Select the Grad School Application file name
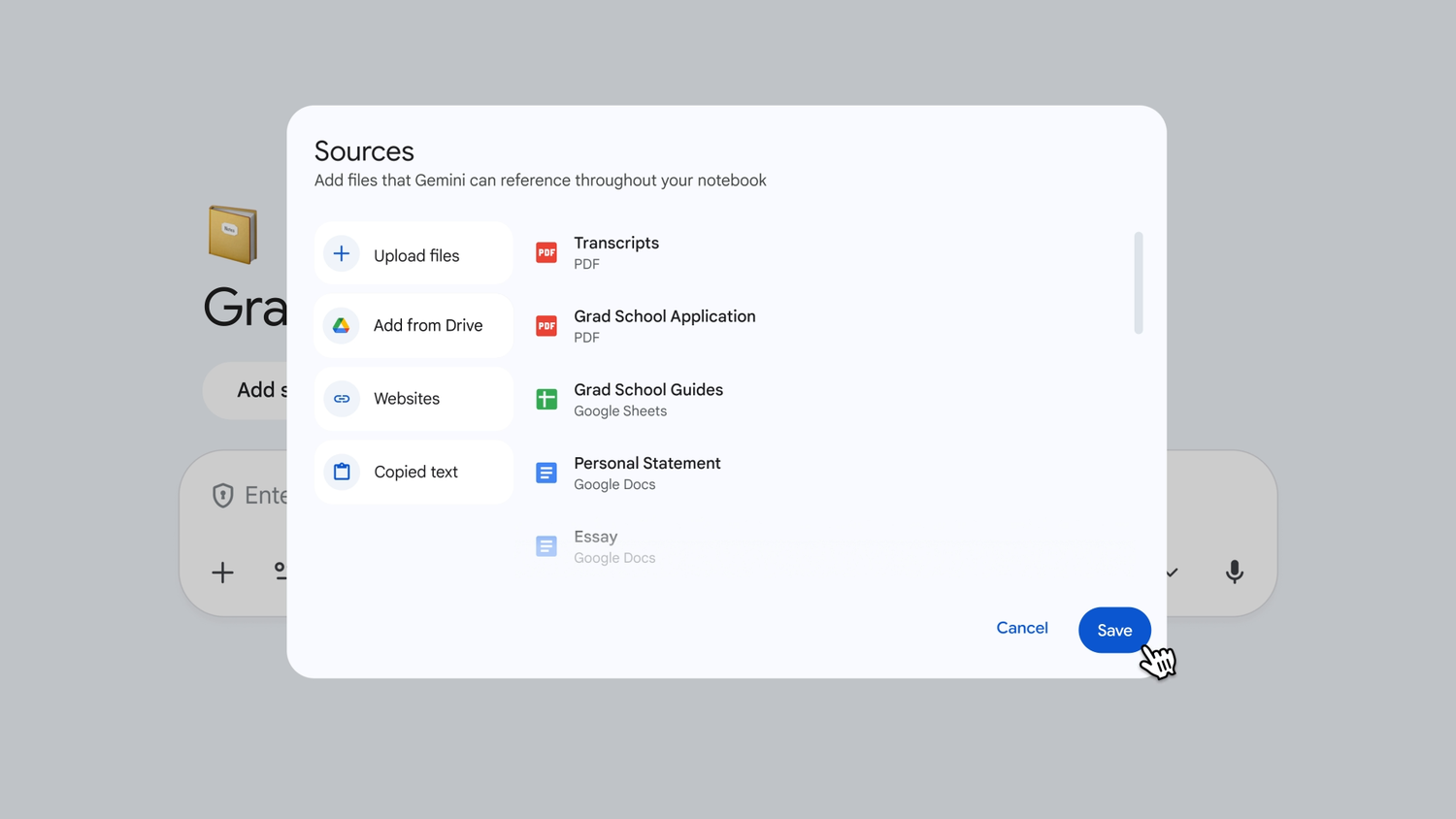Viewport: 1456px width, 819px height. click(665, 316)
